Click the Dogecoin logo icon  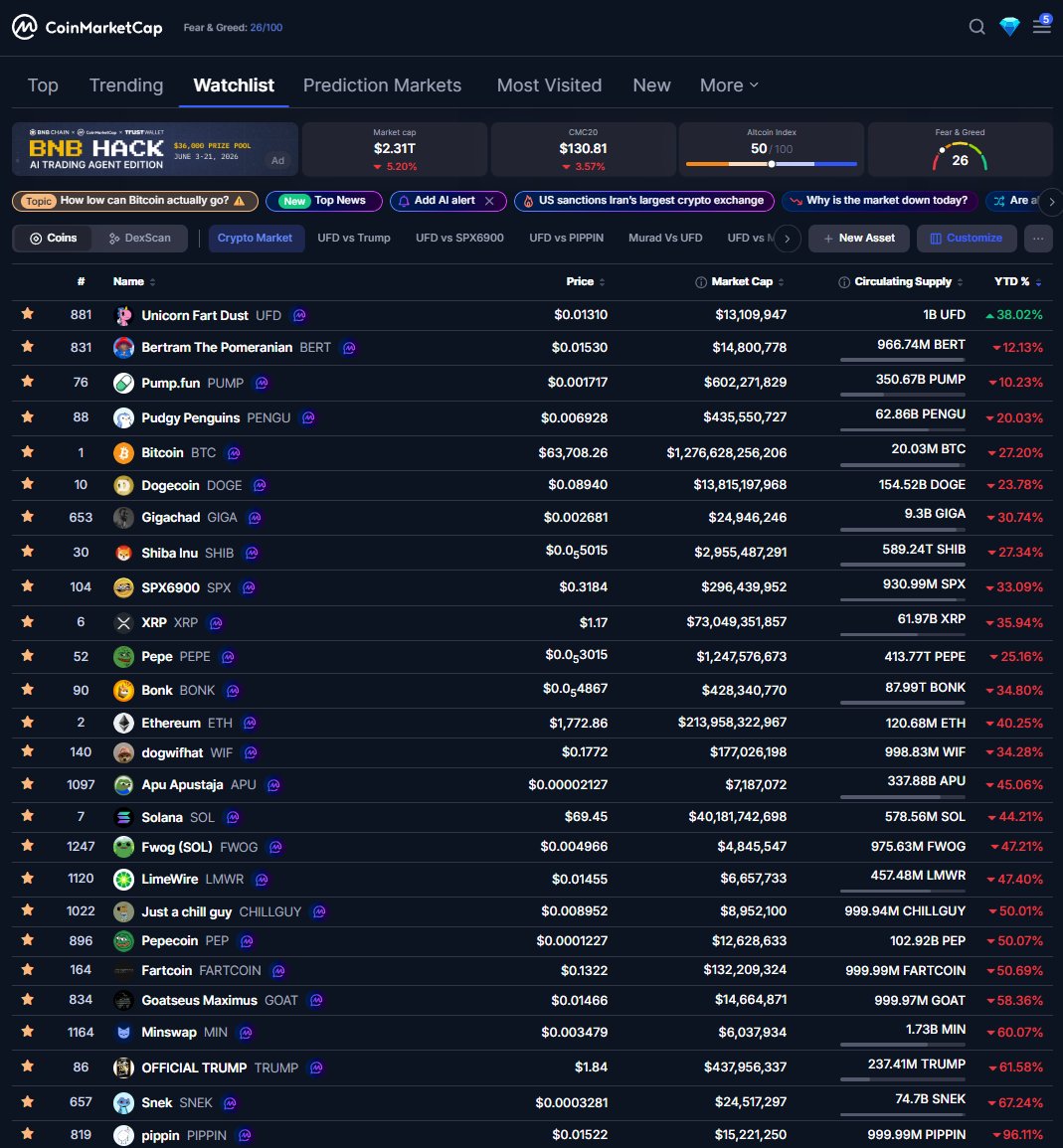pyautogui.click(x=124, y=485)
